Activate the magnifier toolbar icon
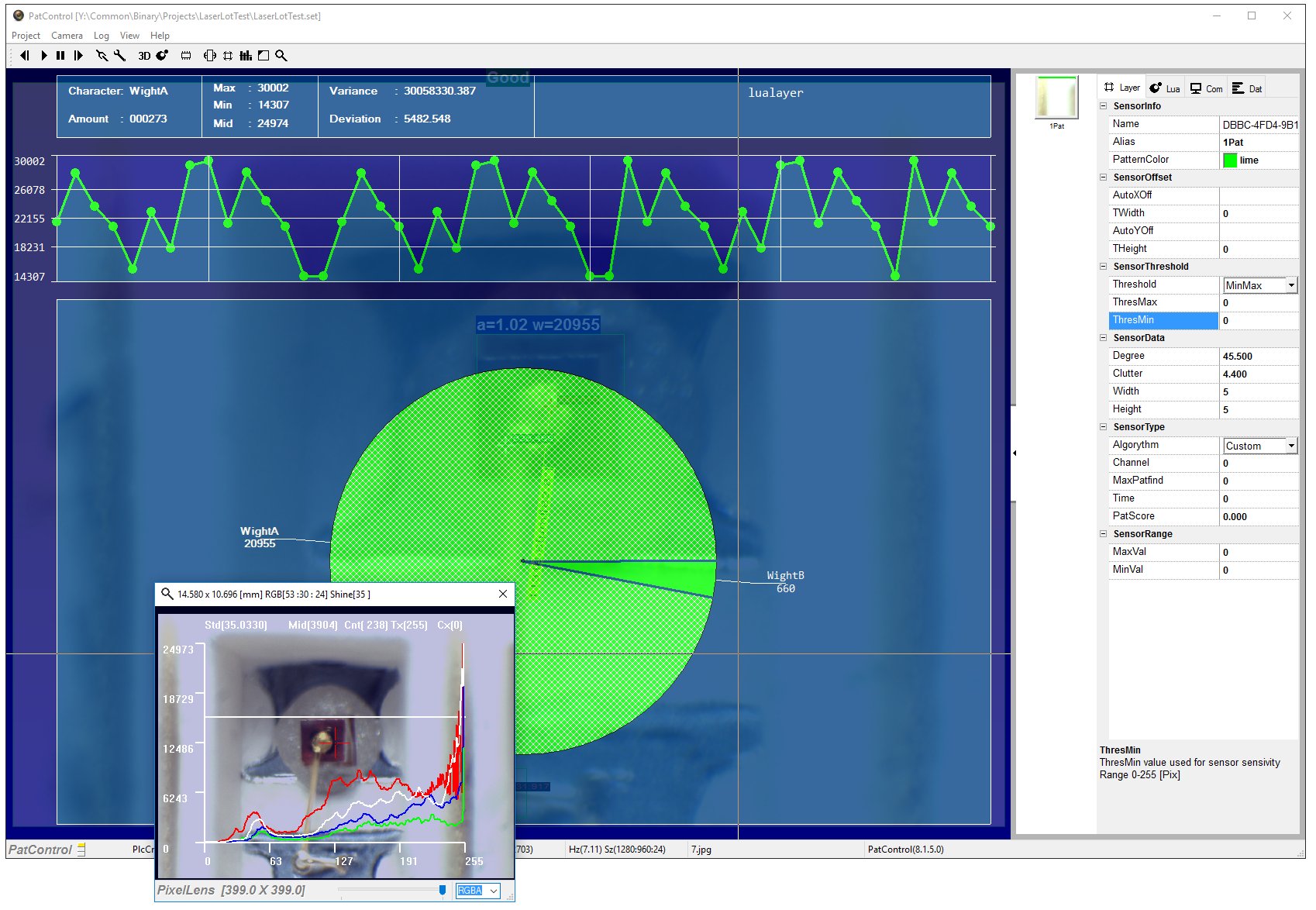This screenshot has width=1316, height=910. [281, 56]
